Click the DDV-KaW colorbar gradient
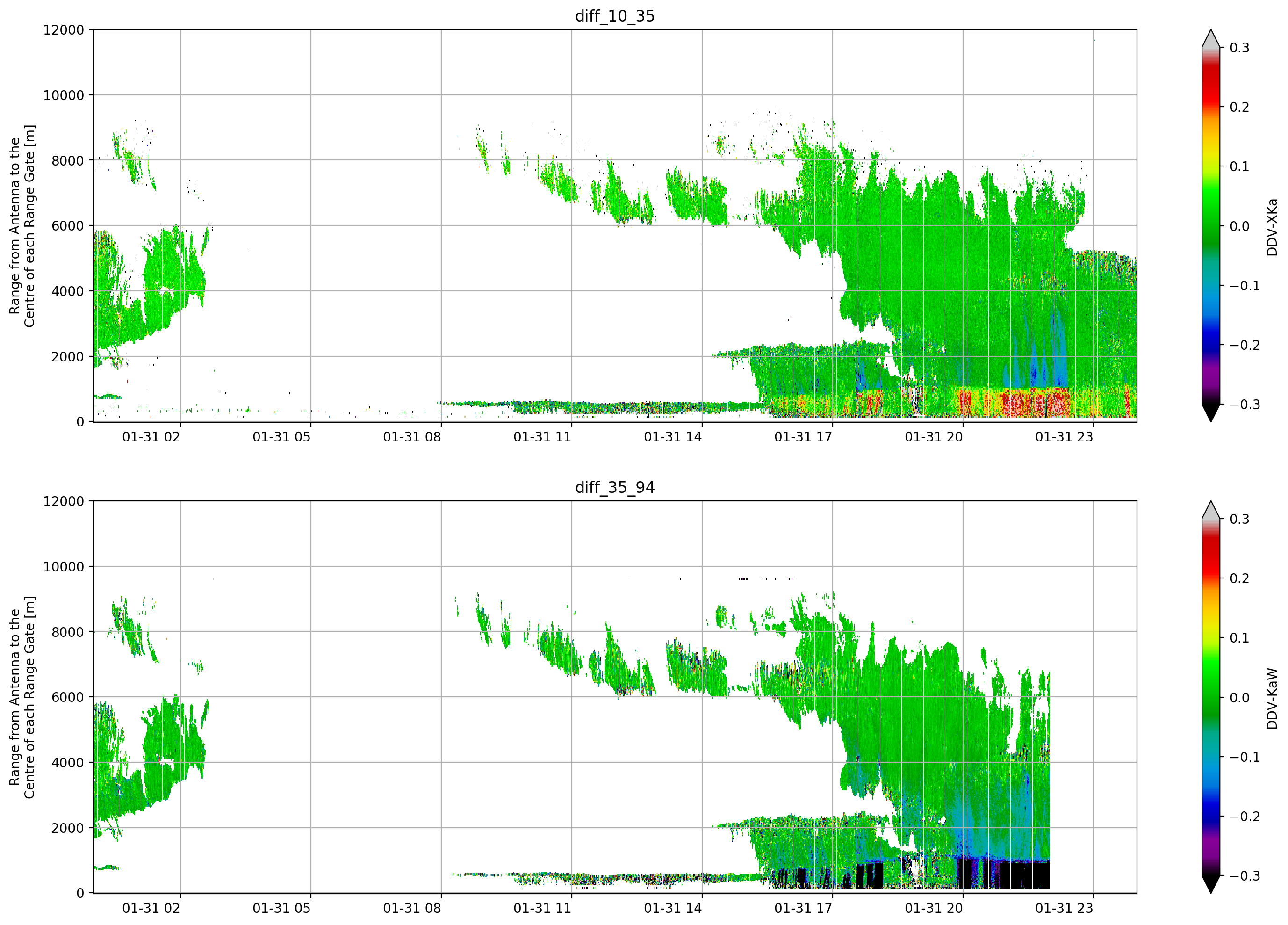Screen dimensions: 1288x925 tap(1211, 697)
